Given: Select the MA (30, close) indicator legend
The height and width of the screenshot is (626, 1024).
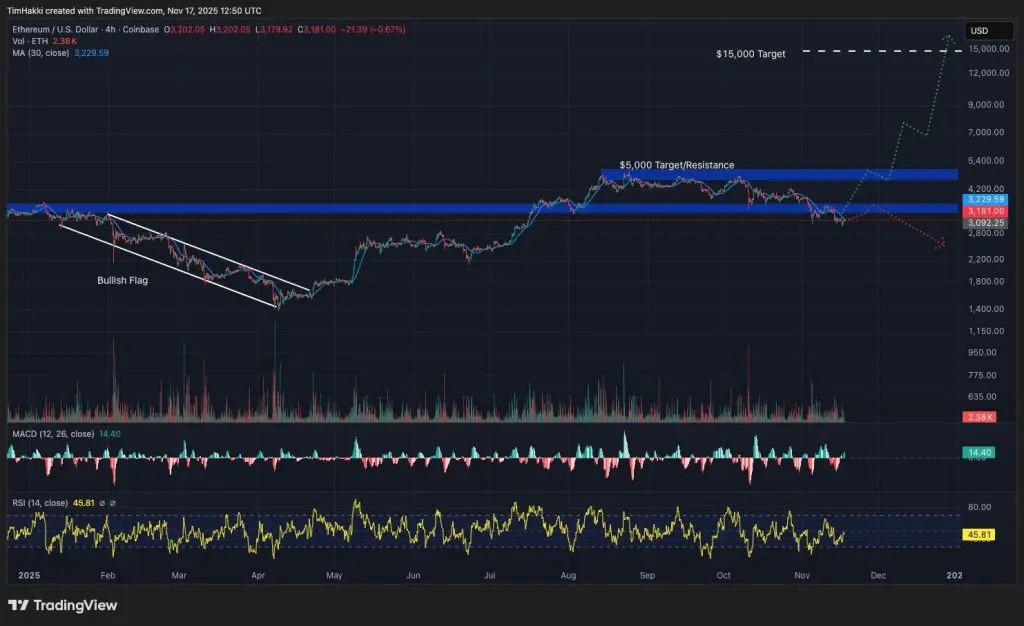Looking at the screenshot, I should [40, 53].
